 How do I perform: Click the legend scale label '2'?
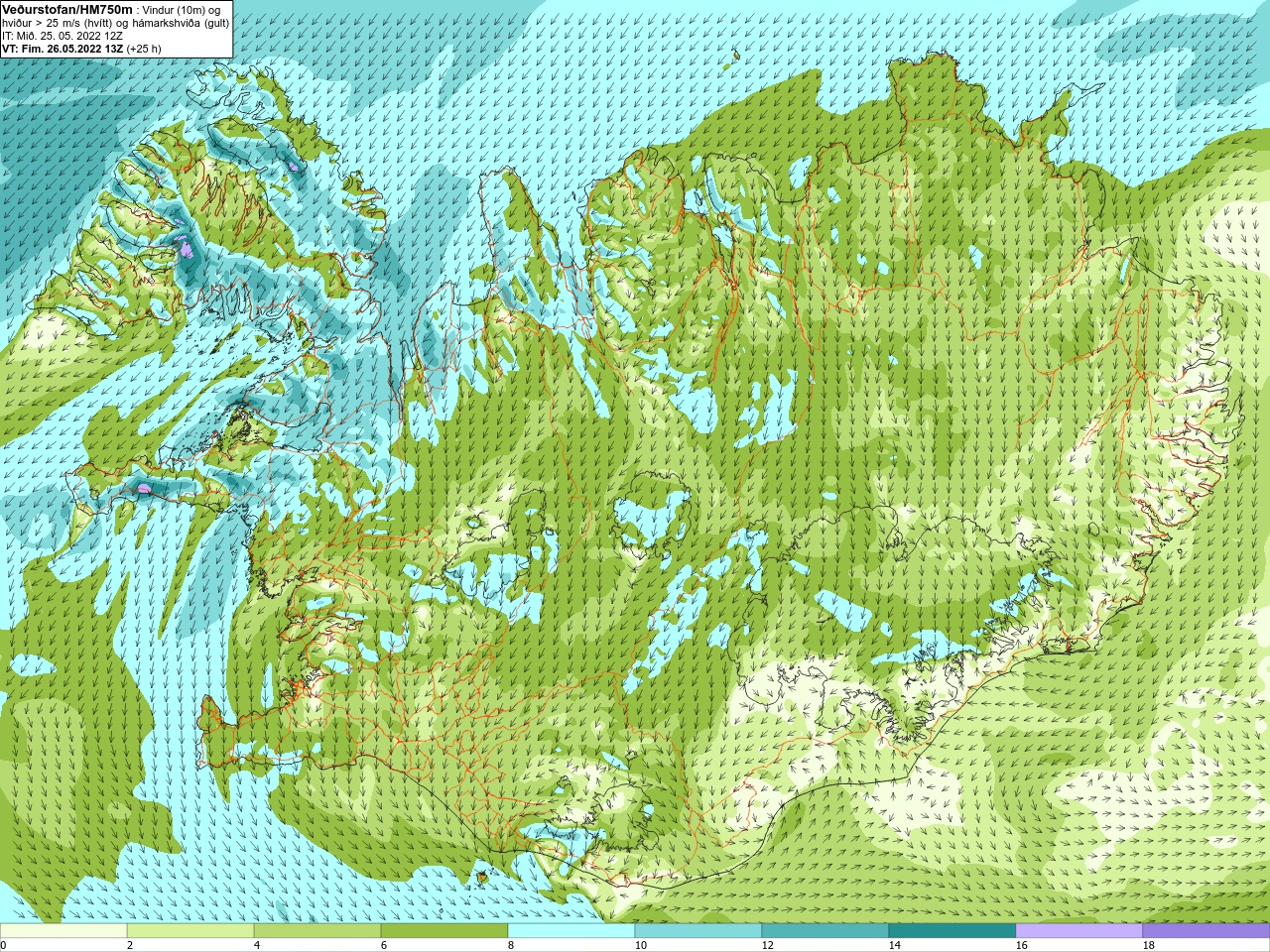pos(130,945)
